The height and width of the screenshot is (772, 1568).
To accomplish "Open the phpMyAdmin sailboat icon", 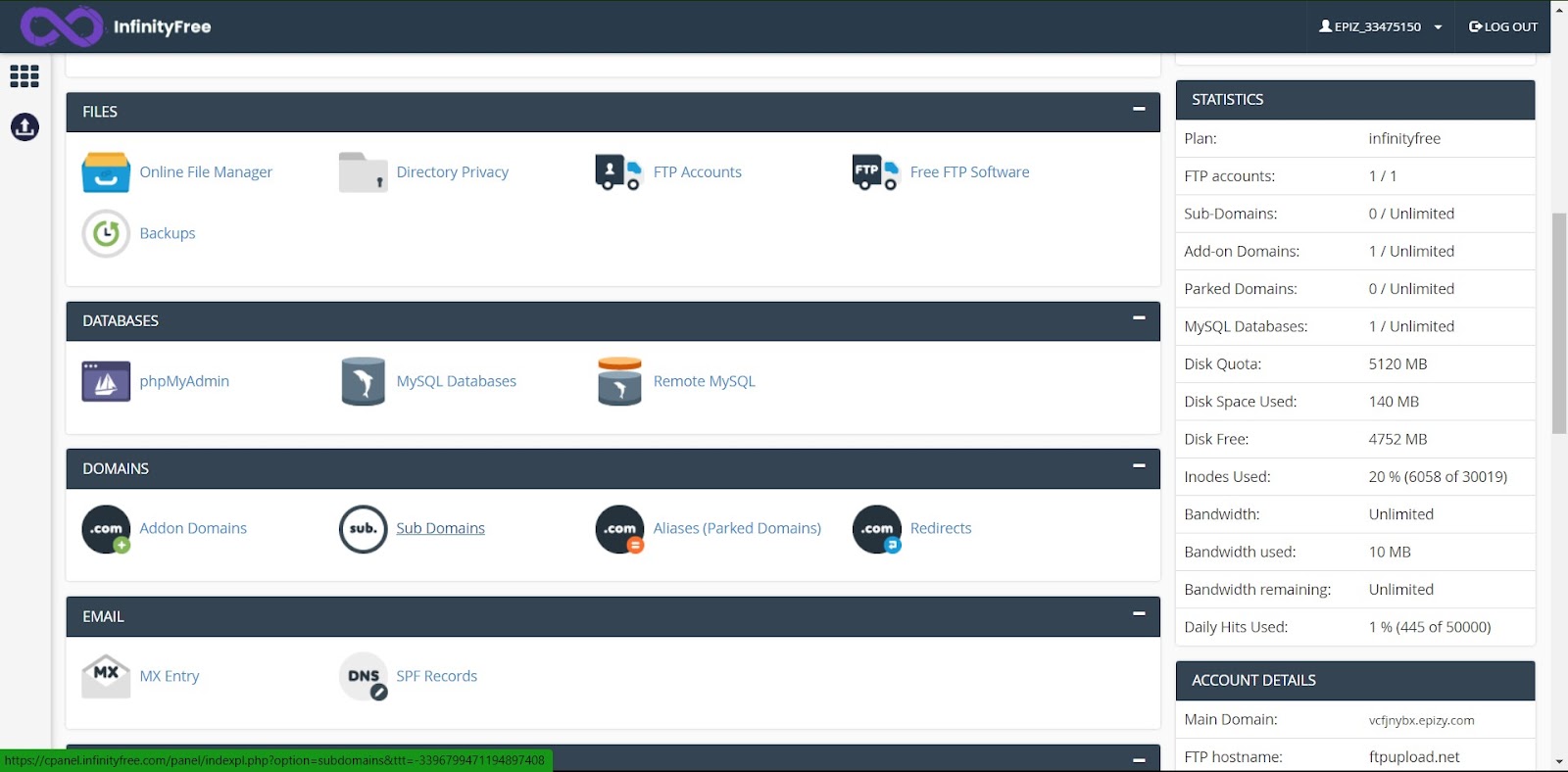I will coord(106,382).
